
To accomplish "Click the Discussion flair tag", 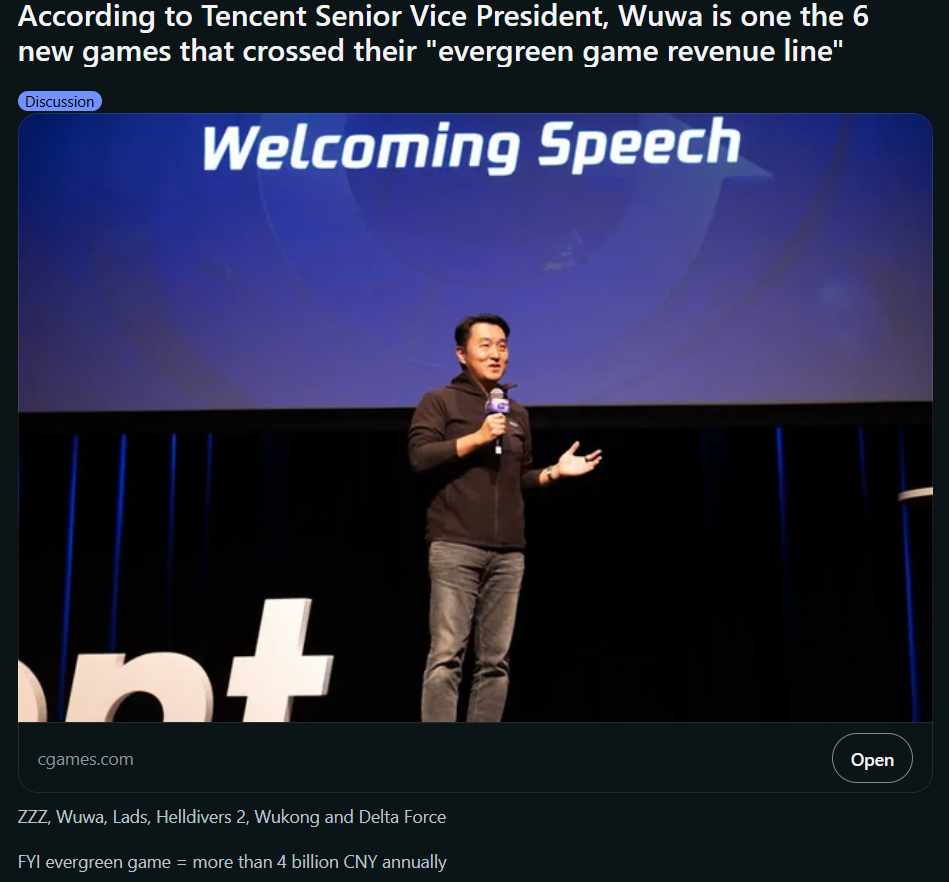I will tap(60, 101).
